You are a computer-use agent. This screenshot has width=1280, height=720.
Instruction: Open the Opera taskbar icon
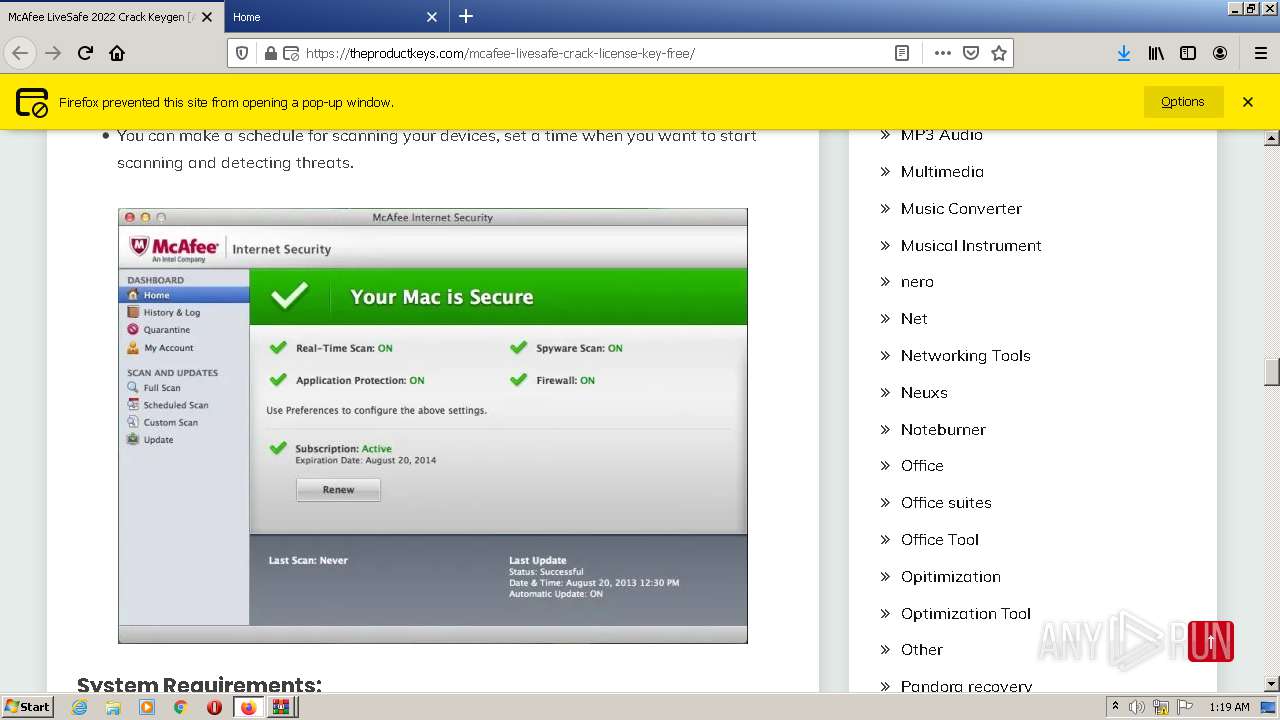pyautogui.click(x=214, y=707)
